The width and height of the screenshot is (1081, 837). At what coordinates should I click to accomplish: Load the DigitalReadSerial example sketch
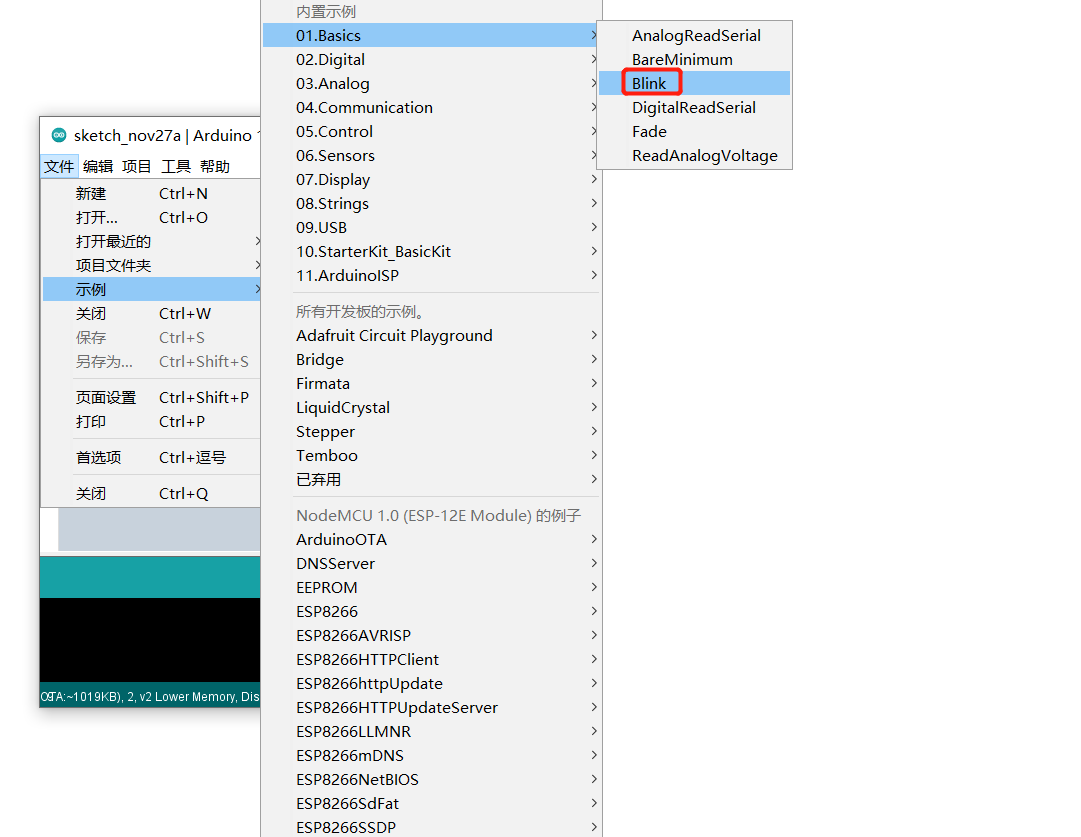point(694,108)
